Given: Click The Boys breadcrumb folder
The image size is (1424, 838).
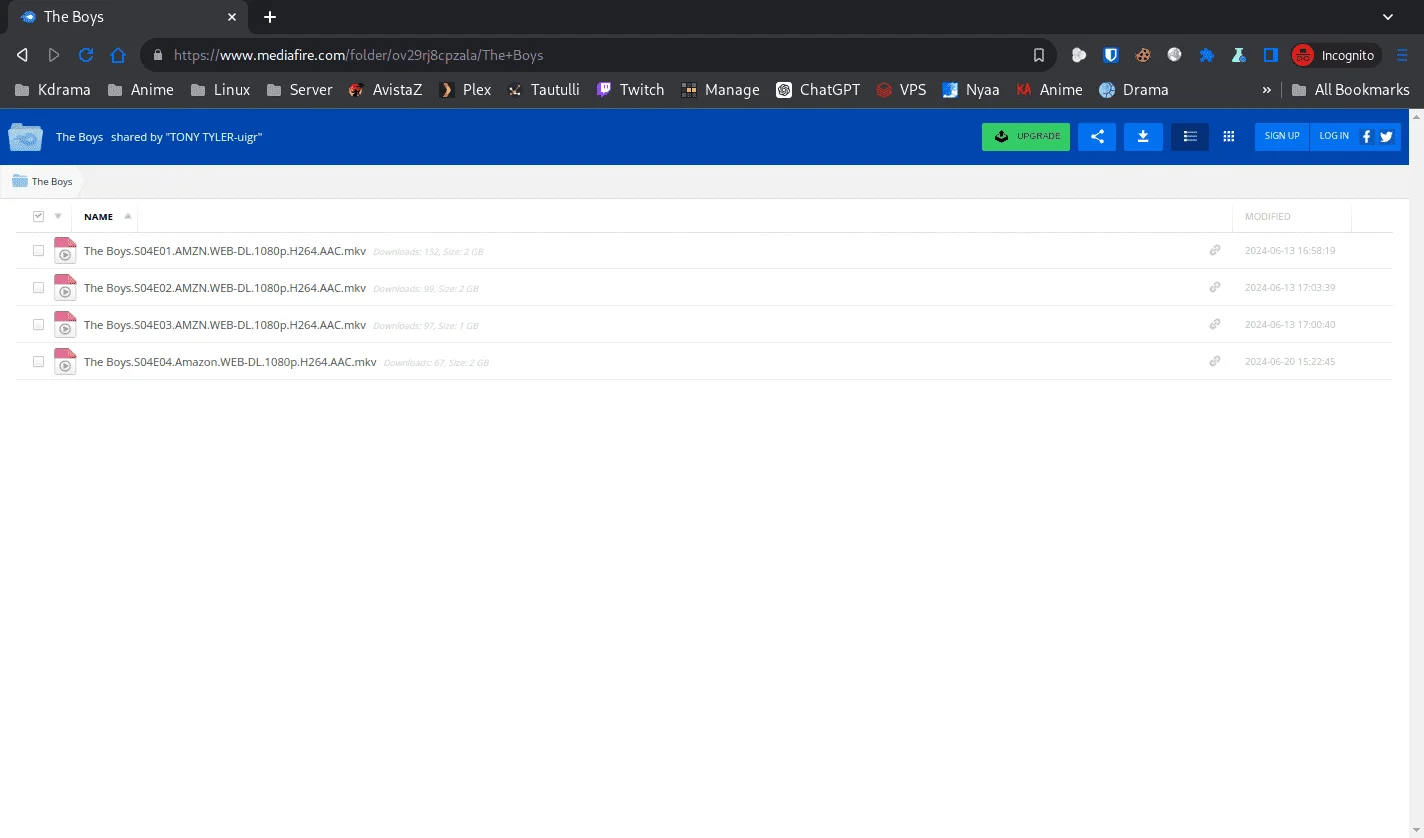Looking at the screenshot, I should click(43, 182).
